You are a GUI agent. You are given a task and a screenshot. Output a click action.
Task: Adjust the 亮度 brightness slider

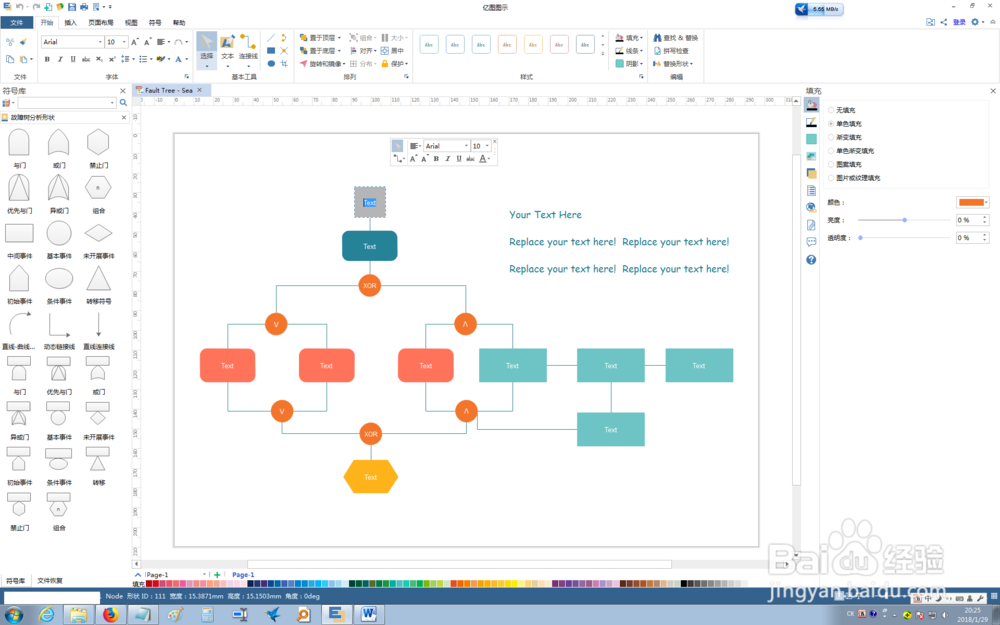pos(904,220)
